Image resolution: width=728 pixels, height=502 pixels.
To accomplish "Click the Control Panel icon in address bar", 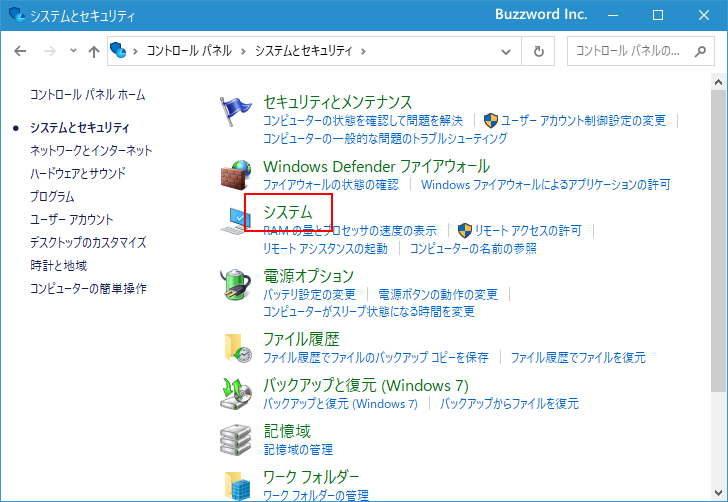I will (118, 50).
